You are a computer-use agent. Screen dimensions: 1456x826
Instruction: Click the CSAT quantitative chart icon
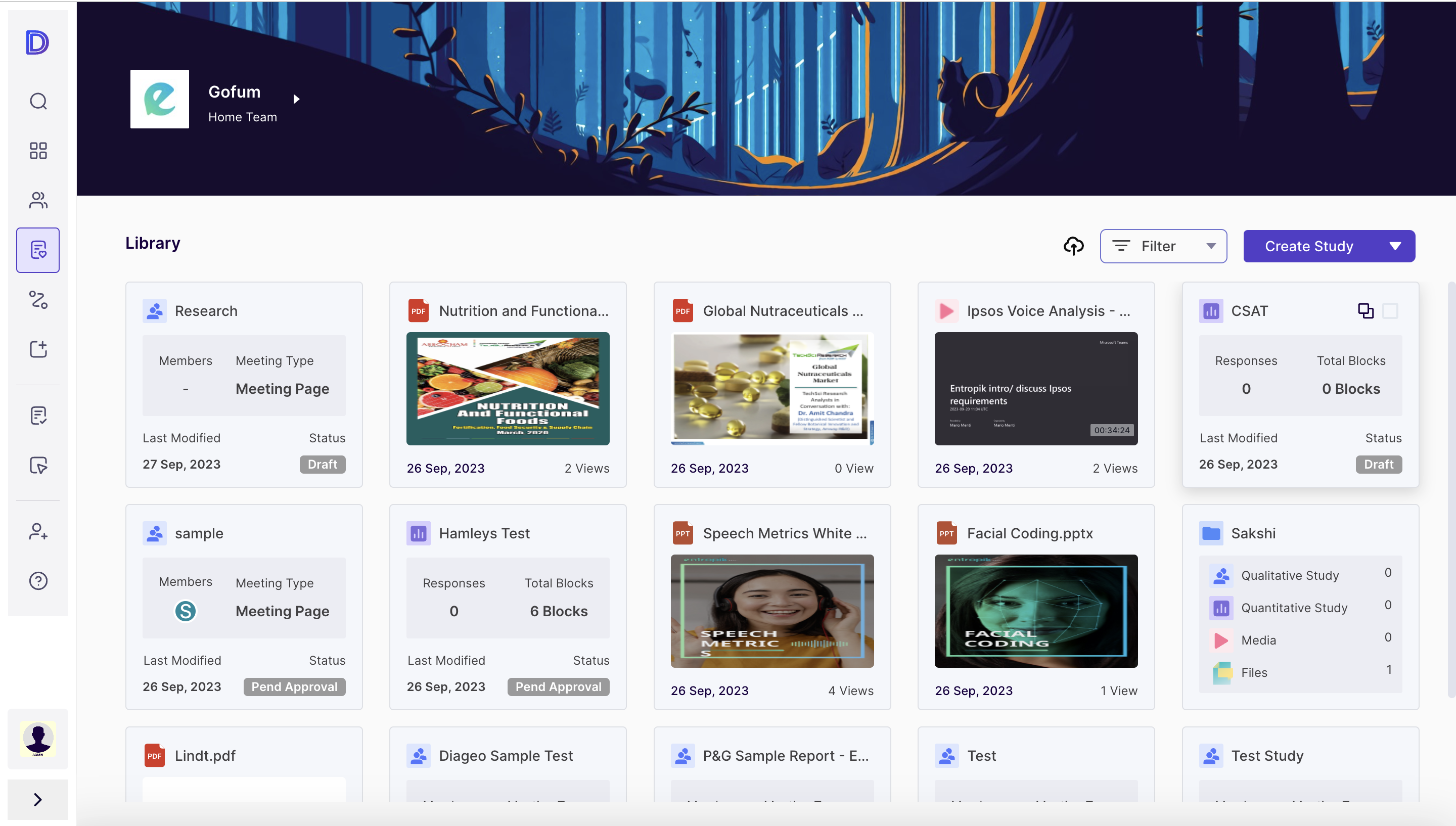(1211, 310)
